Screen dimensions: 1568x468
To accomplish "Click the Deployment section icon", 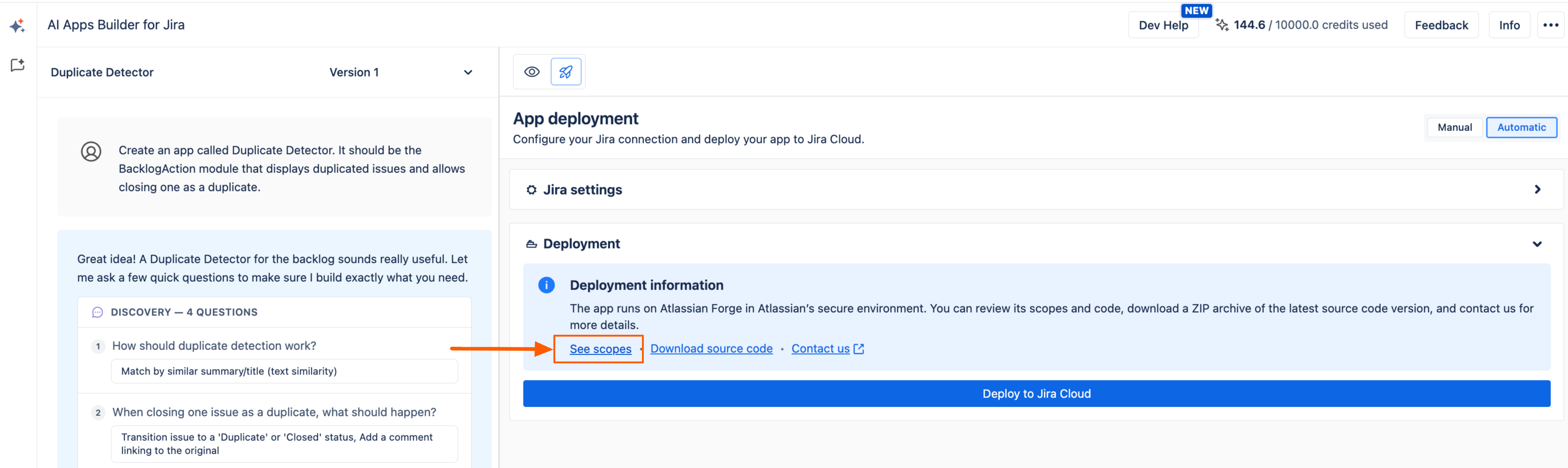I will click(531, 244).
